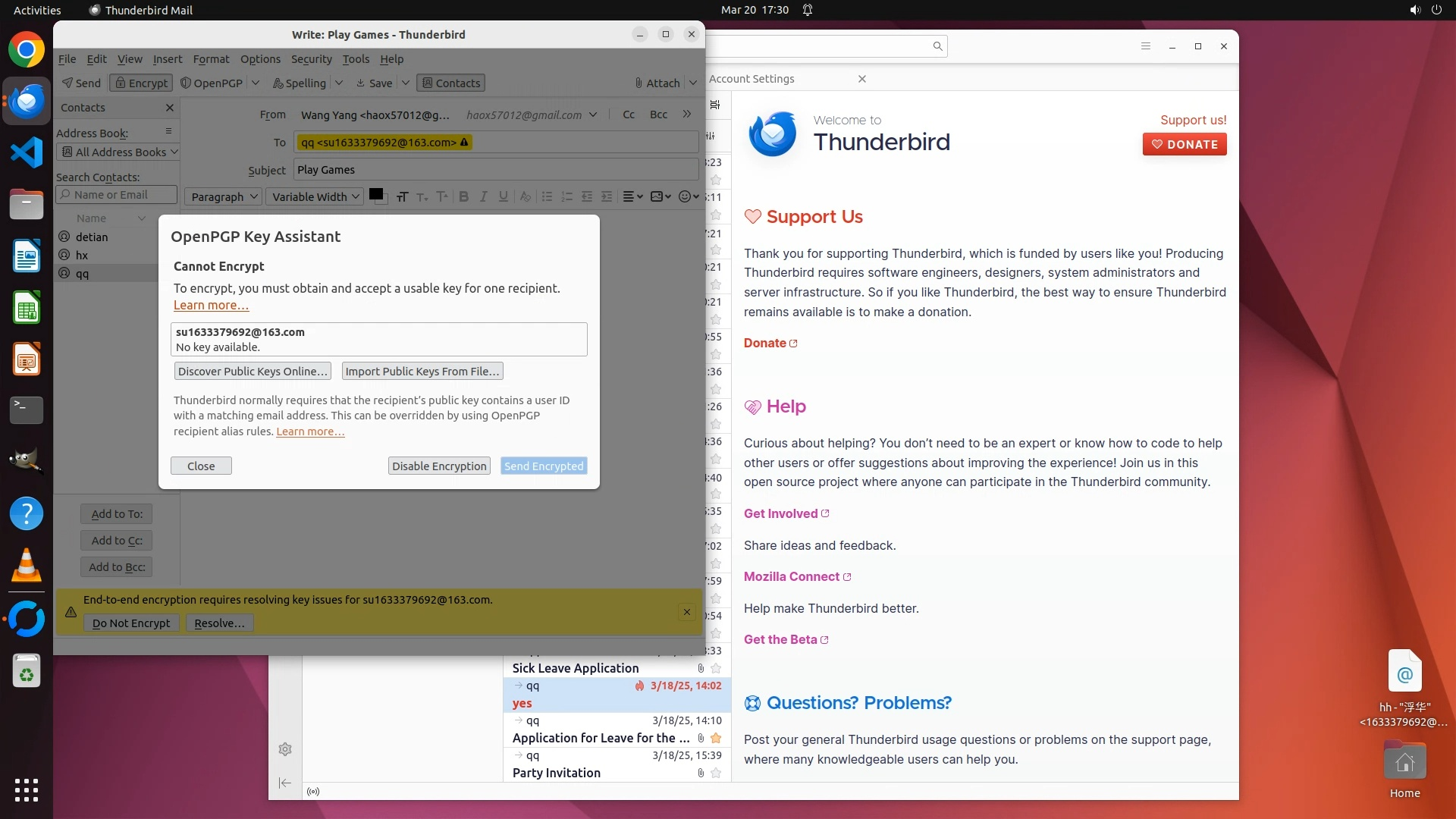
Task: Click the insert emoji smiley icon
Action: click(x=685, y=197)
